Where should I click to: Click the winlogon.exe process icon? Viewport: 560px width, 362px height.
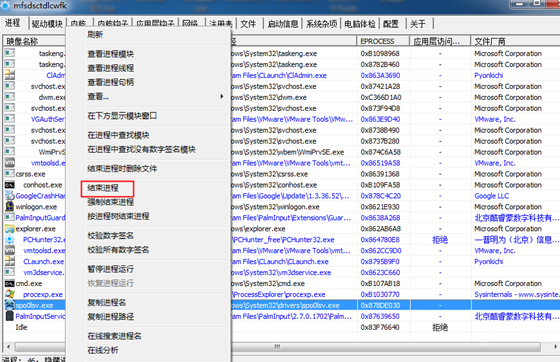10,206
